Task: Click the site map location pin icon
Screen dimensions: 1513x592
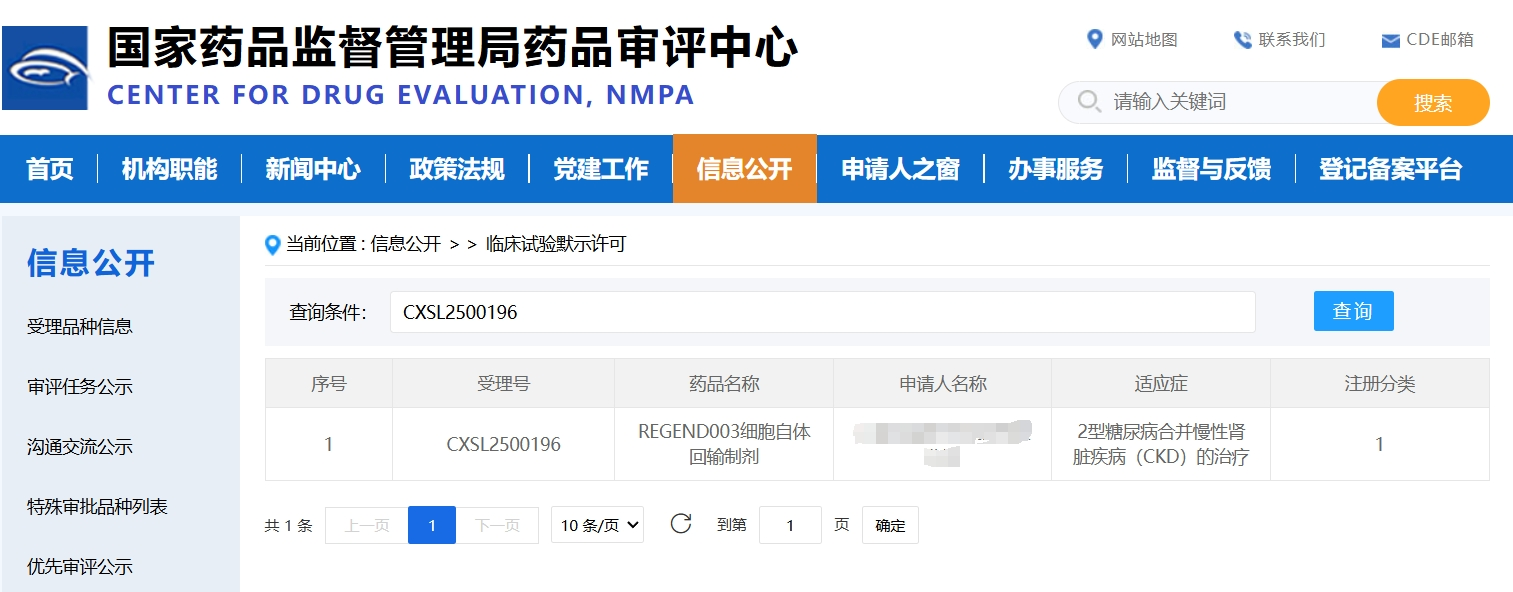Action: 1094,39
